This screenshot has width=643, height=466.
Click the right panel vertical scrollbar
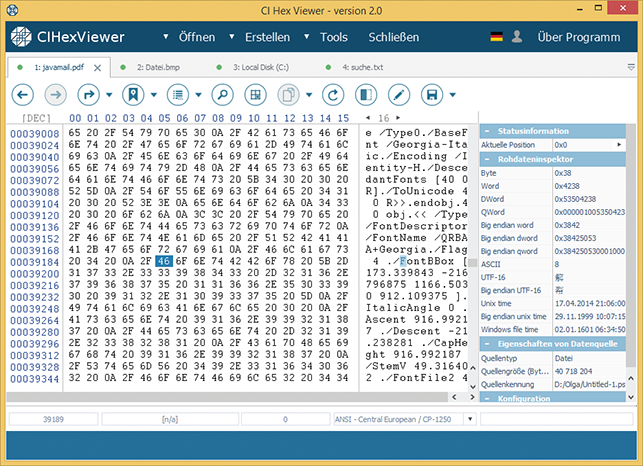631,244
